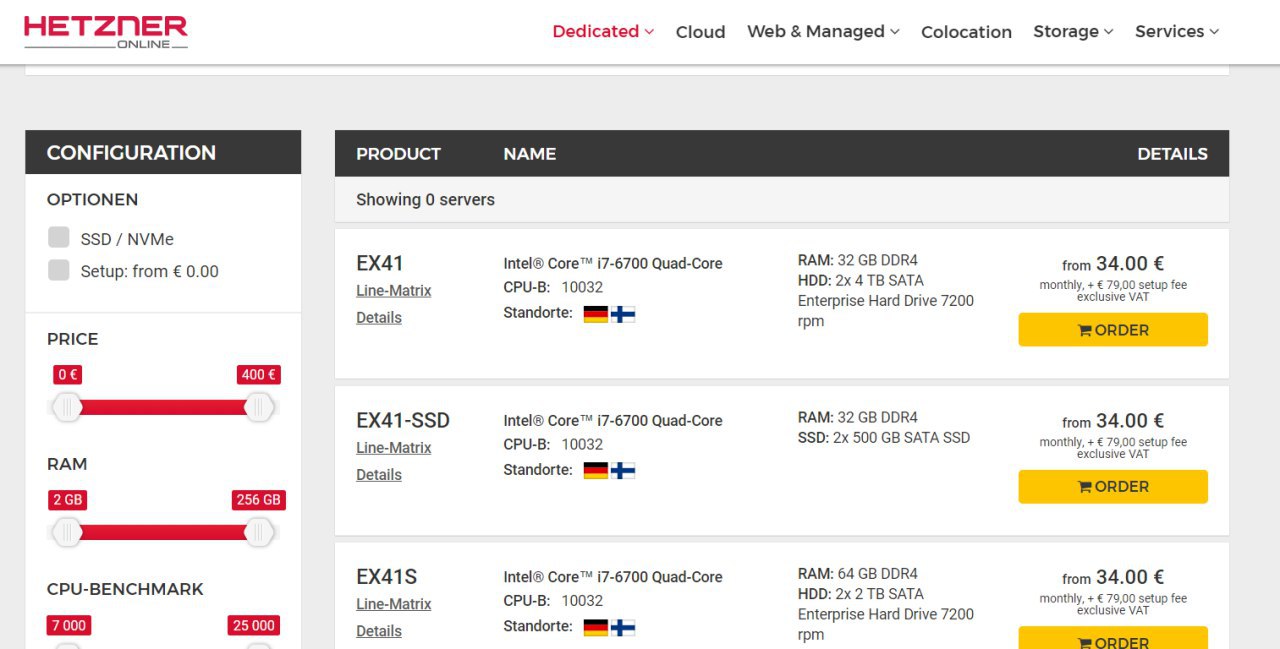Viewport: 1280px width, 649px height.
Task: Click the Hetzner Online logo
Action: pyautogui.click(x=106, y=32)
